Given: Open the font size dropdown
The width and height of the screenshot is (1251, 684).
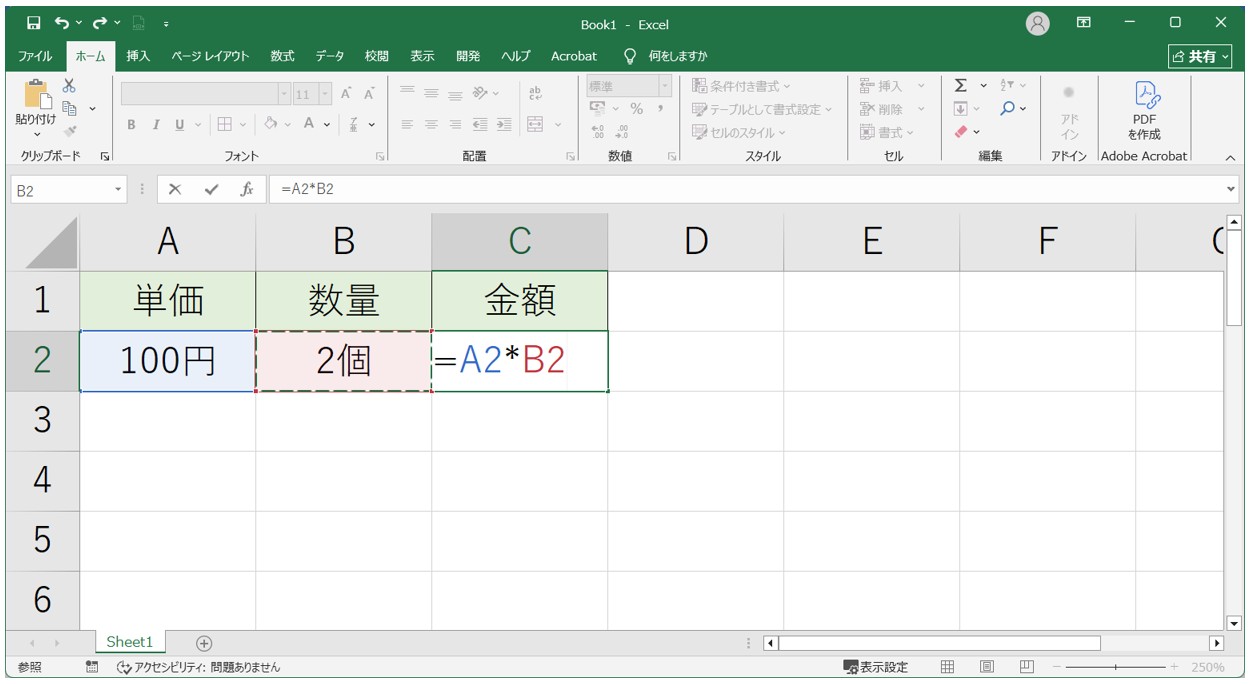Looking at the screenshot, I should (x=325, y=94).
